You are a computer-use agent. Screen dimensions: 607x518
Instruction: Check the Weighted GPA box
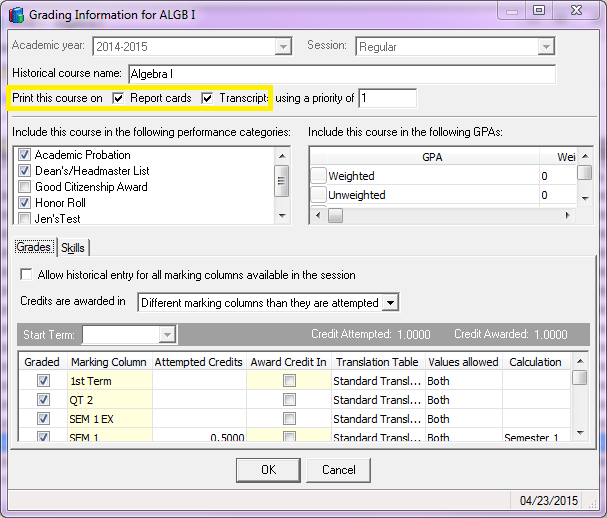point(319,175)
